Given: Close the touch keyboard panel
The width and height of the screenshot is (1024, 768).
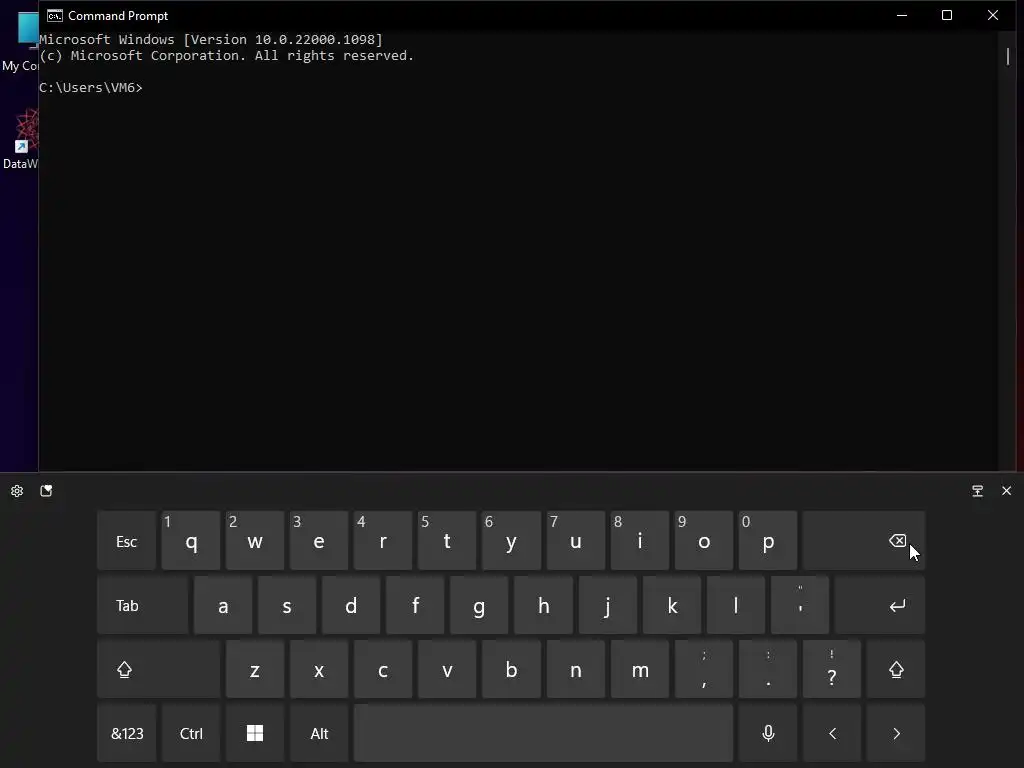Looking at the screenshot, I should pos(1006,491).
